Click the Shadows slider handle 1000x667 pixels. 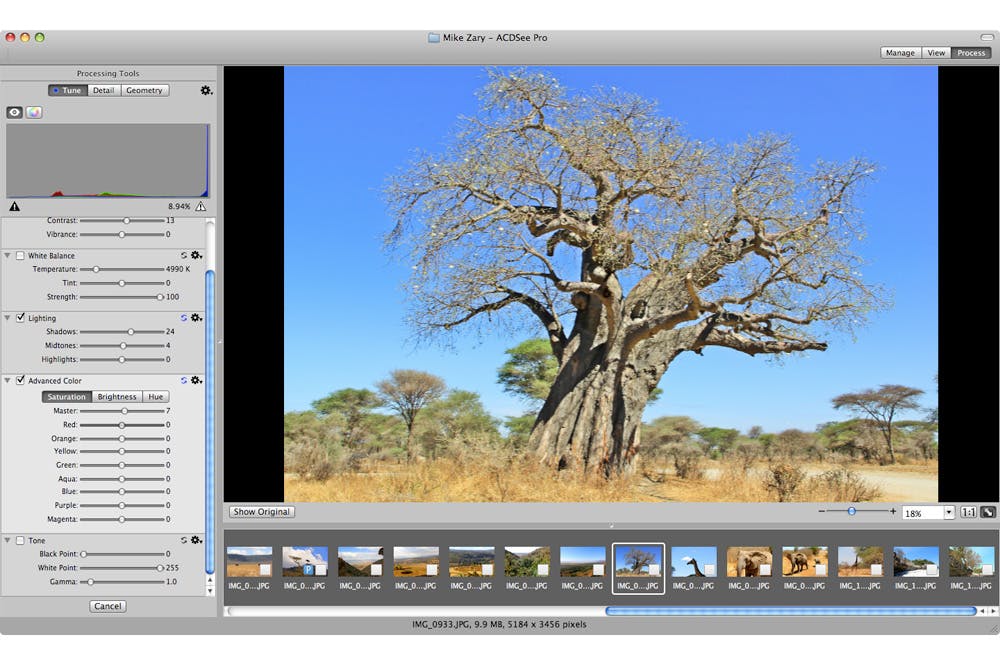(x=131, y=332)
